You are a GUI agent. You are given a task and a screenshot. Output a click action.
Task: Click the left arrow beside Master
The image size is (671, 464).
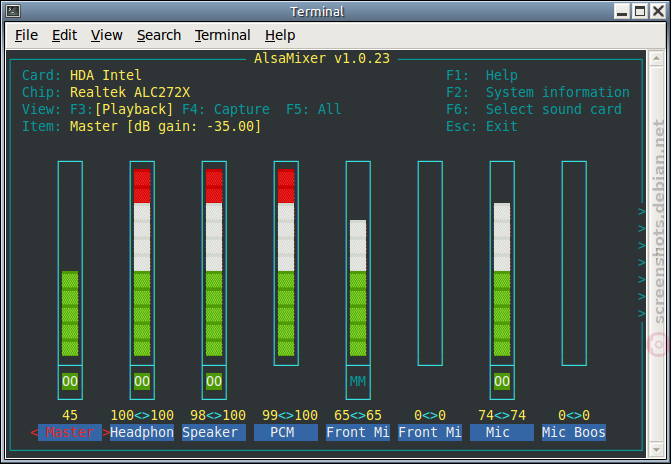(34, 432)
